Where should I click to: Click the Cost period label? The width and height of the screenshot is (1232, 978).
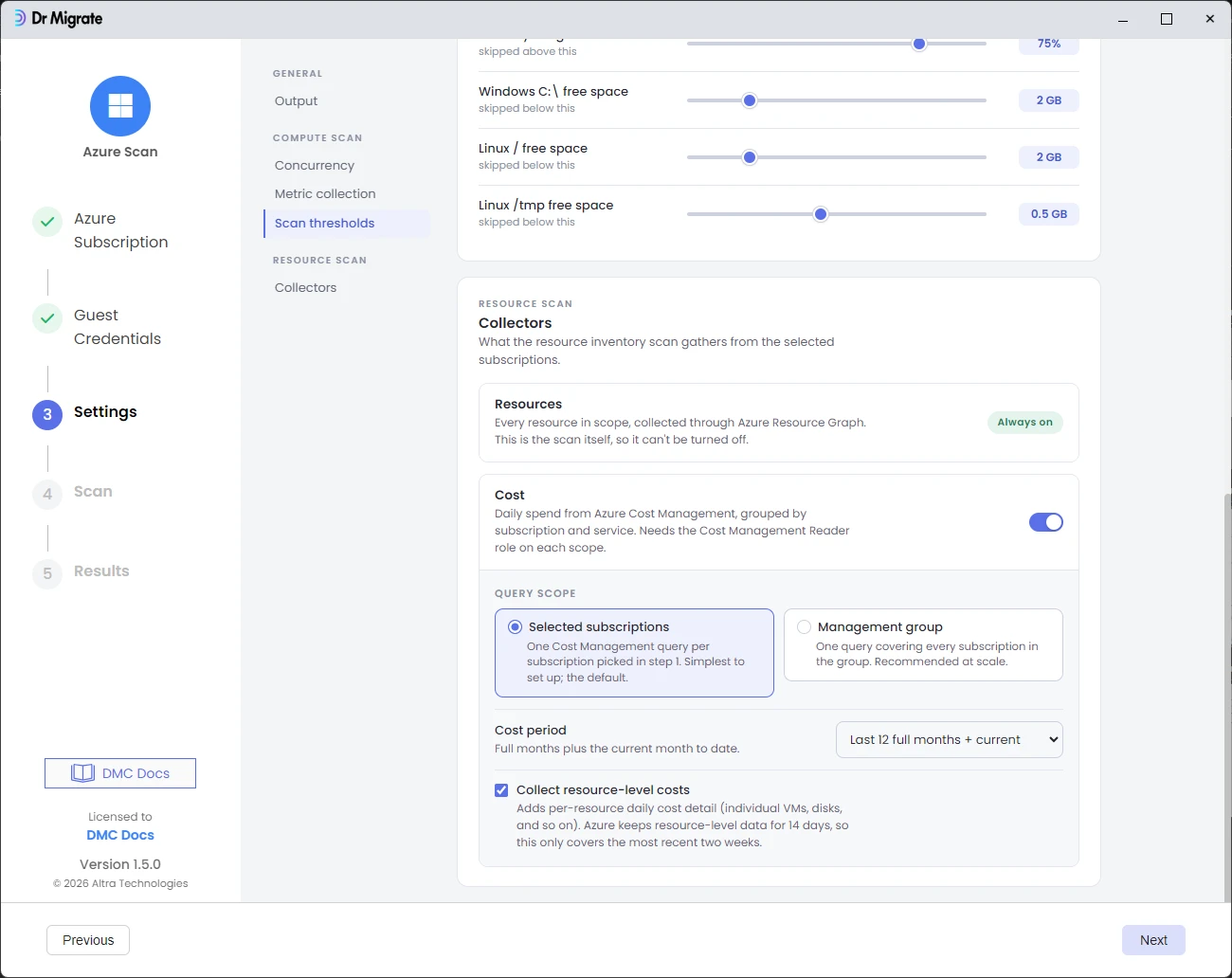tap(531, 731)
